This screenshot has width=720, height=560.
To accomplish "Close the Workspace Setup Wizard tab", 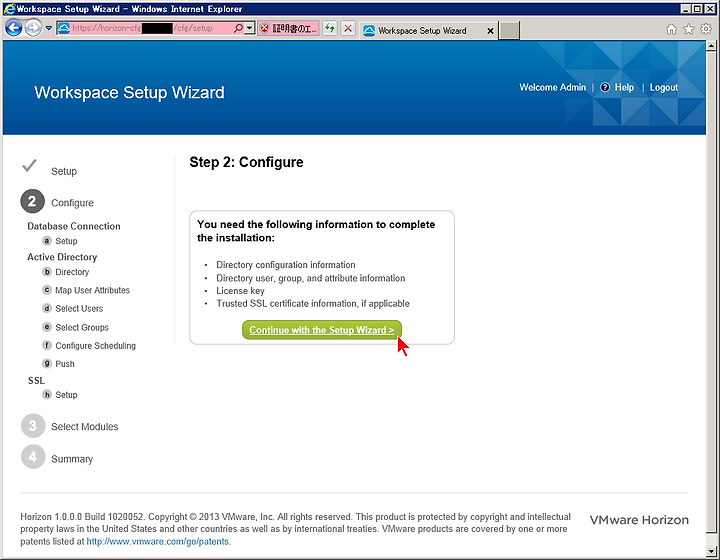I will 490,31.
